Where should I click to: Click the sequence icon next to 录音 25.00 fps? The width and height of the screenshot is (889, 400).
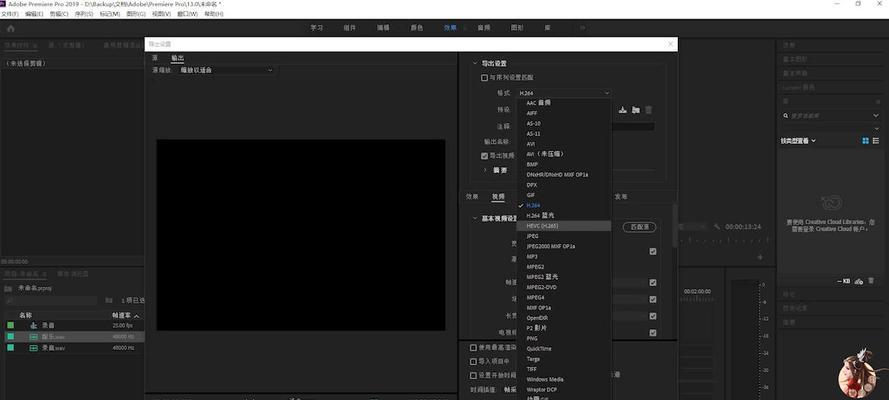(33, 325)
